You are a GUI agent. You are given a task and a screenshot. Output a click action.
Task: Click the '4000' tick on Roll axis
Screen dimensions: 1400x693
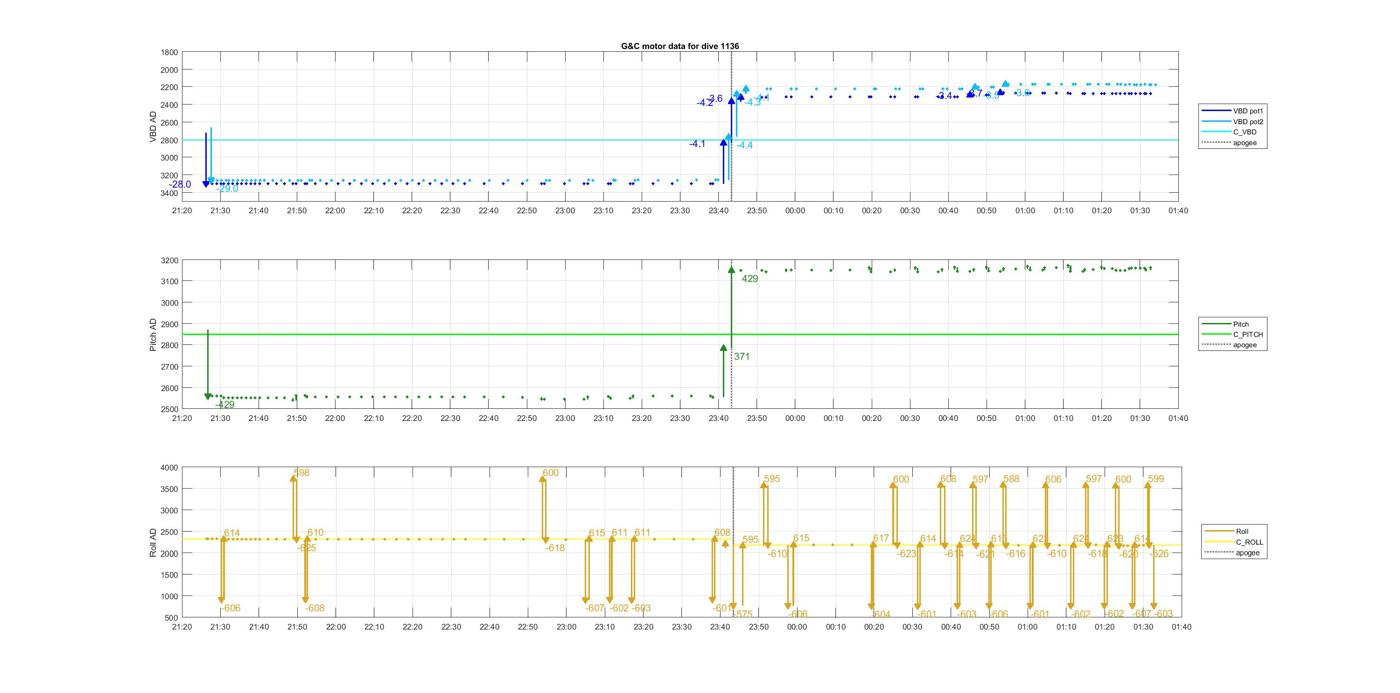click(169, 468)
